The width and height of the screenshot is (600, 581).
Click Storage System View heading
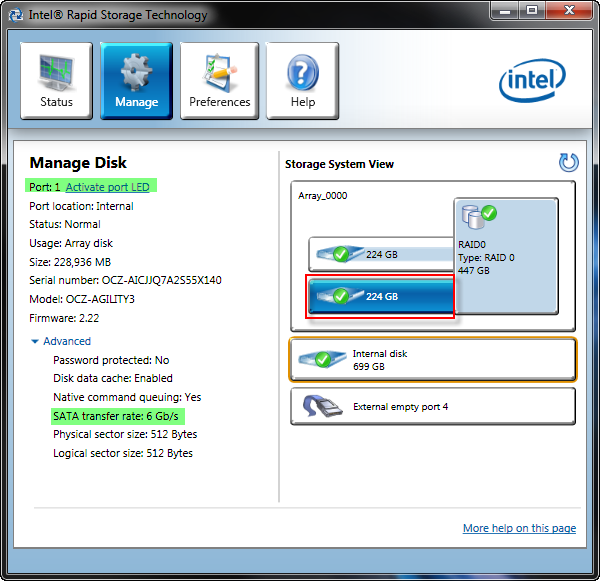[x=339, y=164]
